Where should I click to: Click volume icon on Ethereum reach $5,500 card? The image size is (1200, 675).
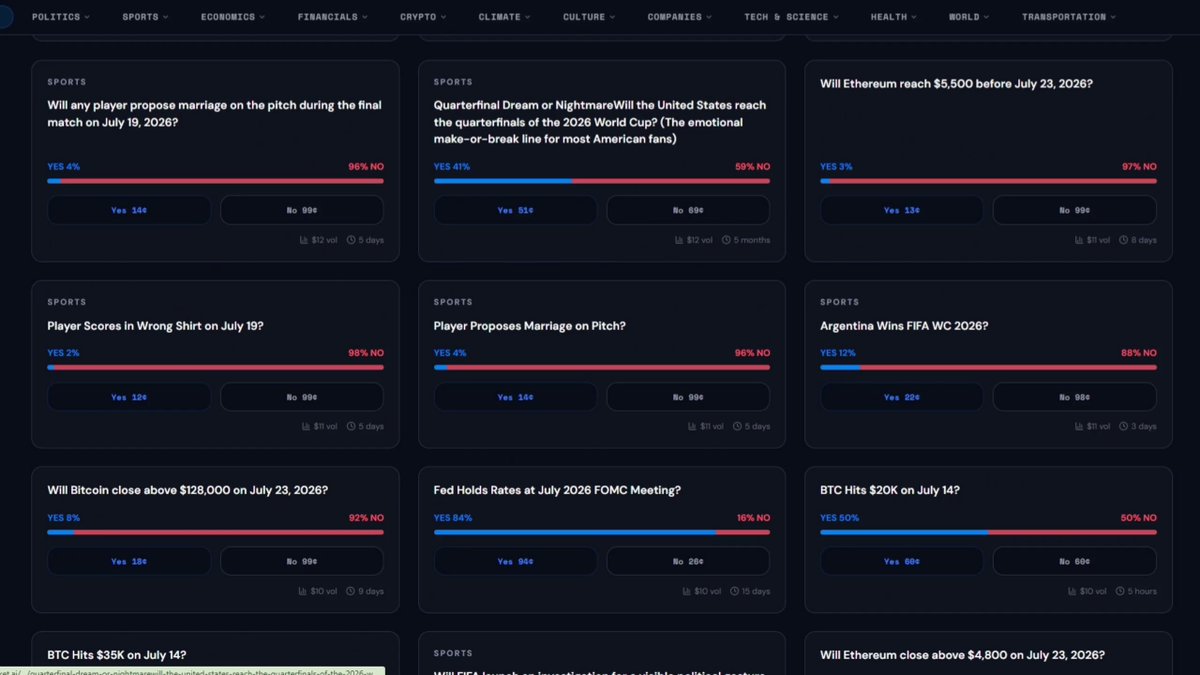tap(1078, 240)
